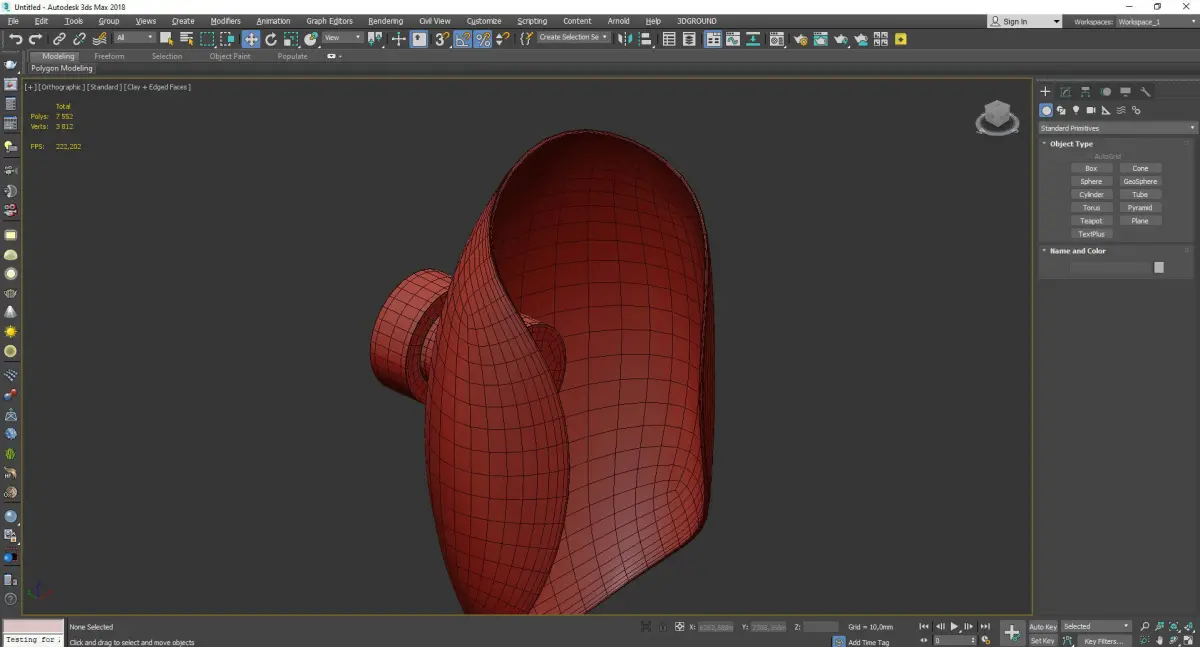Click the Mirror tool icon
This screenshot has width=1200, height=647.
tap(624, 39)
